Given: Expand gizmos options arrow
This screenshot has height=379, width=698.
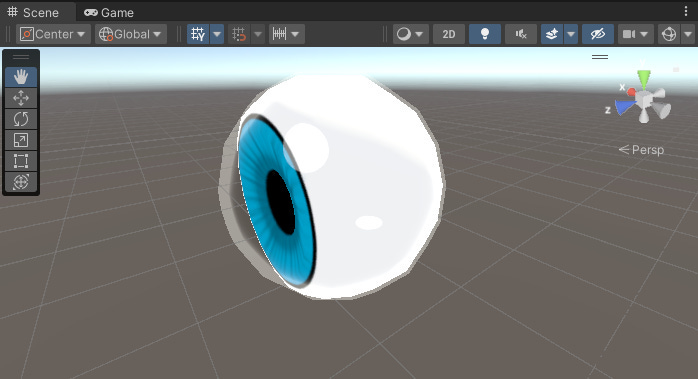Looking at the screenshot, I should tap(688, 34).
